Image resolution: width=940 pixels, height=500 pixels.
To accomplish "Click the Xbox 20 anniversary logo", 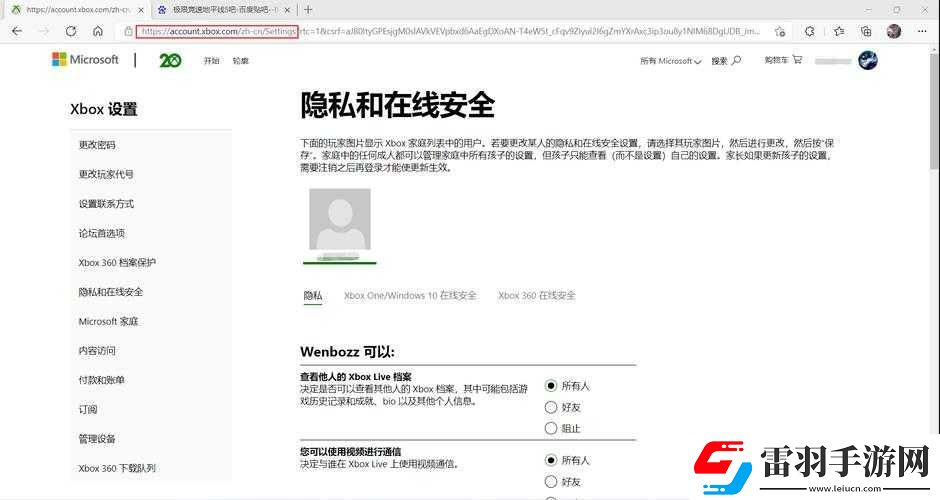I will (170, 60).
